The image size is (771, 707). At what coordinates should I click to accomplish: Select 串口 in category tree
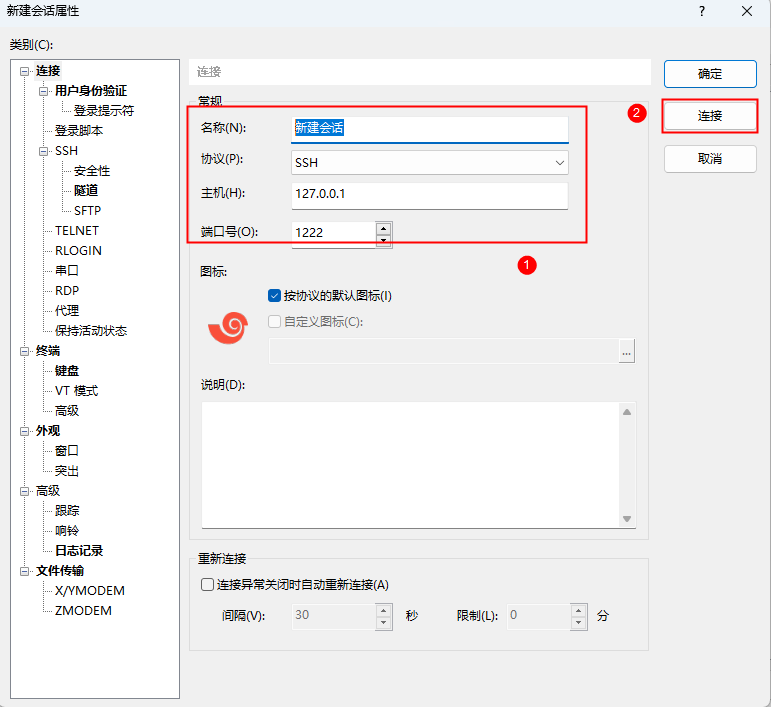point(67,270)
